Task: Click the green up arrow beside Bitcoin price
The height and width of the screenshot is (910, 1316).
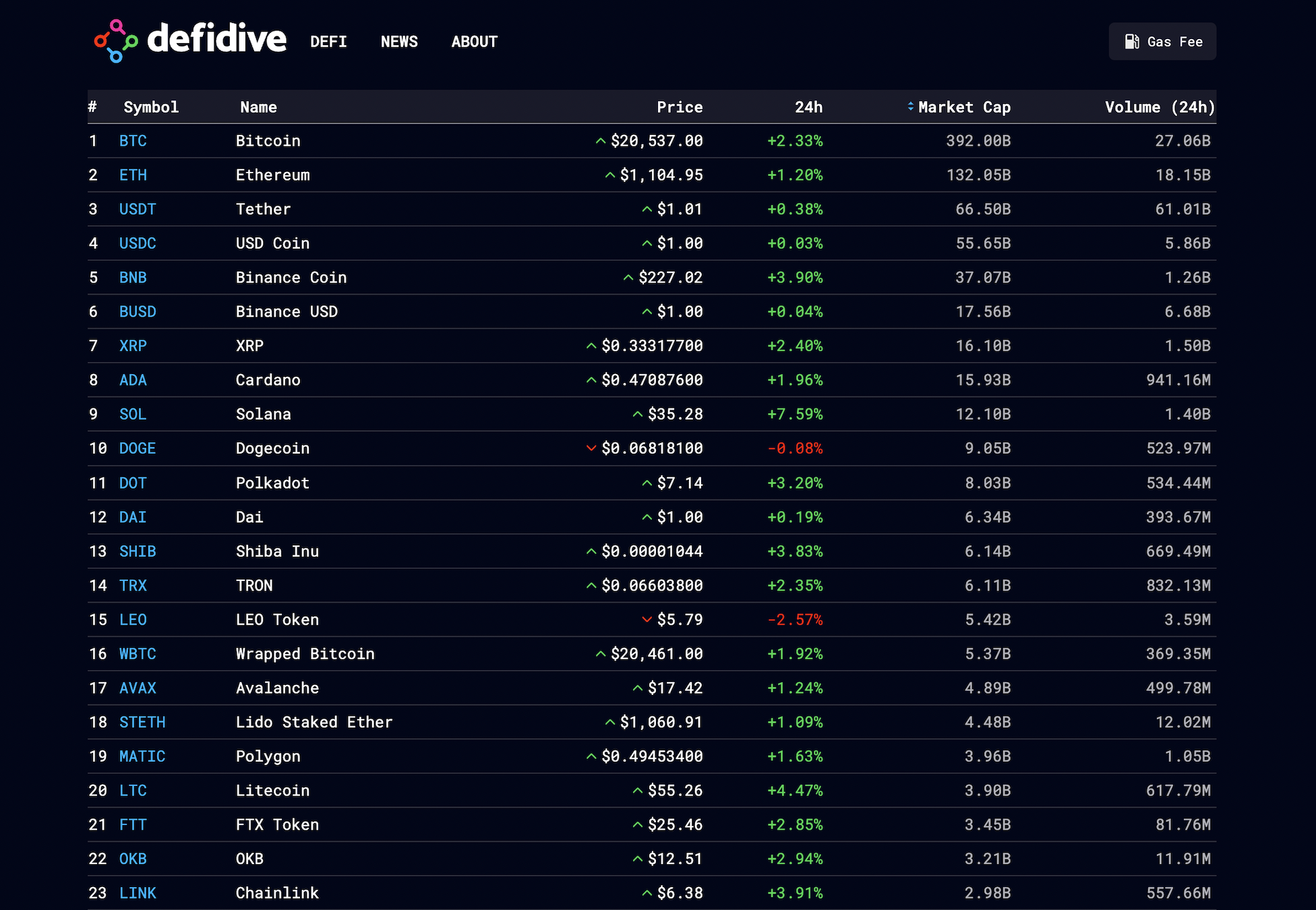Action: click(601, 141)
